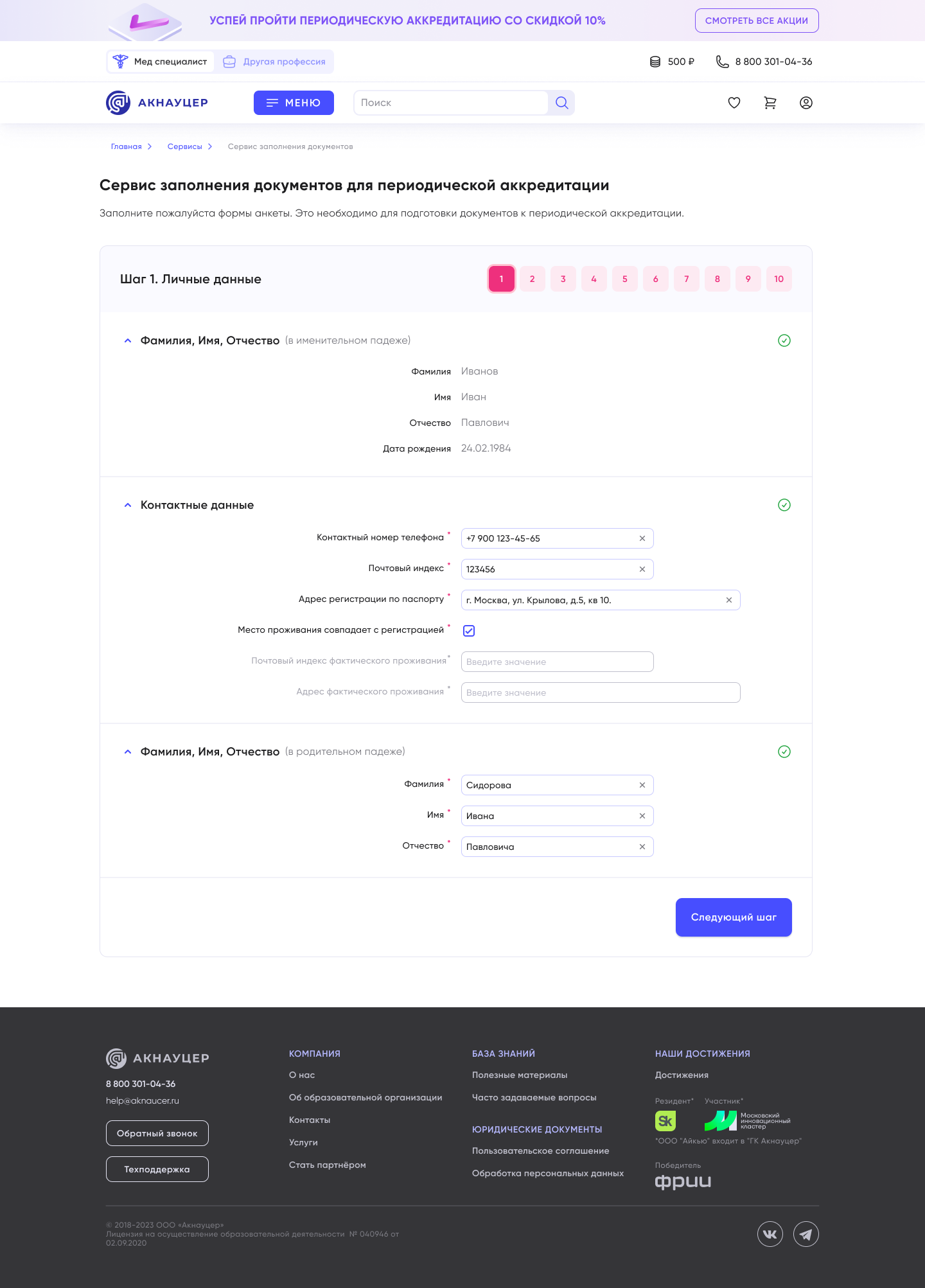Click the Акнауцер logo in header

pyautogui.click(x=157, y=103)
